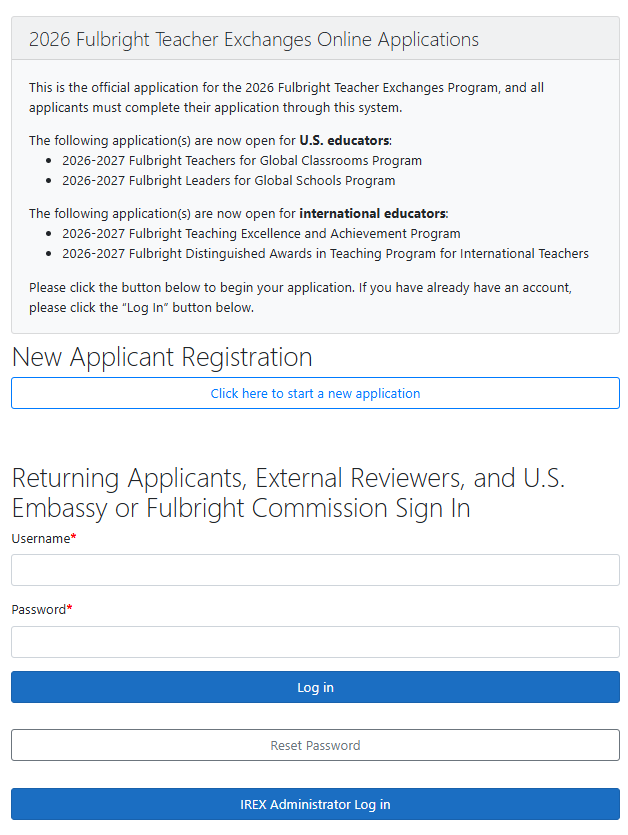
Task: Focus the Username input field
Action: coord(315,570)
